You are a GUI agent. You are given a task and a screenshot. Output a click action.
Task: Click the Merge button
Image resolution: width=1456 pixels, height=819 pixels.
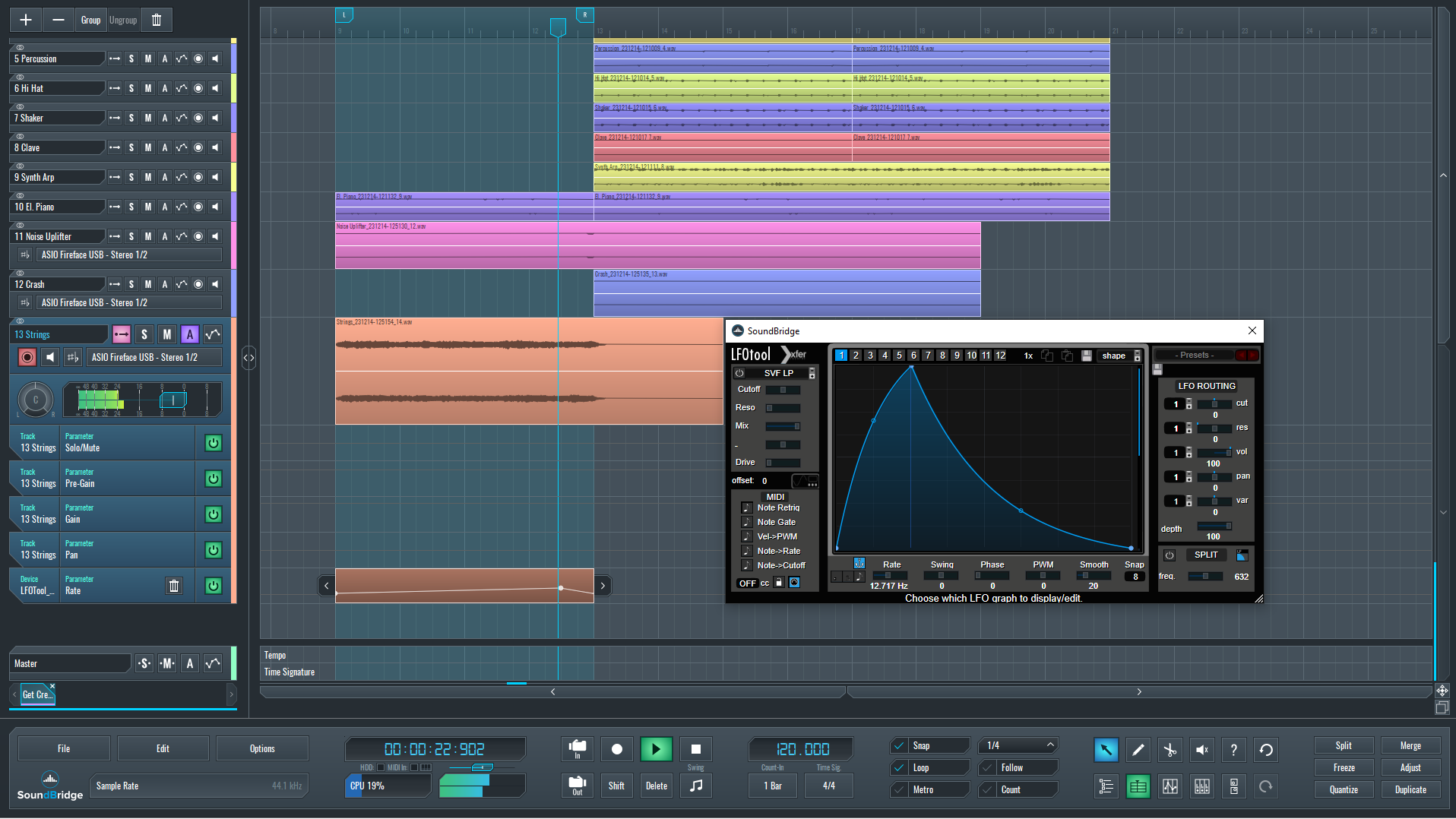[1410, 746]
